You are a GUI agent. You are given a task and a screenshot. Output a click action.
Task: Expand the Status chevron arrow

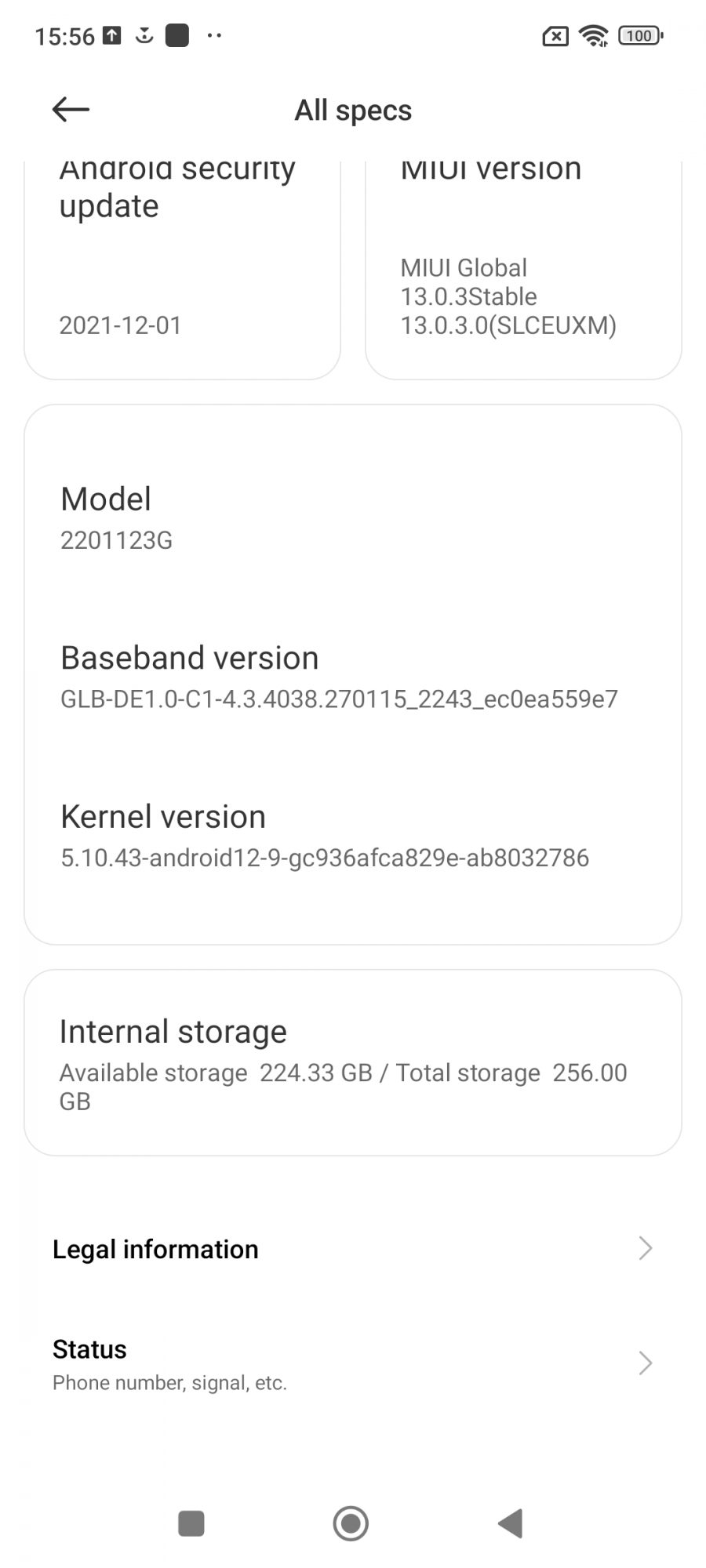[x=645, y=1363]
